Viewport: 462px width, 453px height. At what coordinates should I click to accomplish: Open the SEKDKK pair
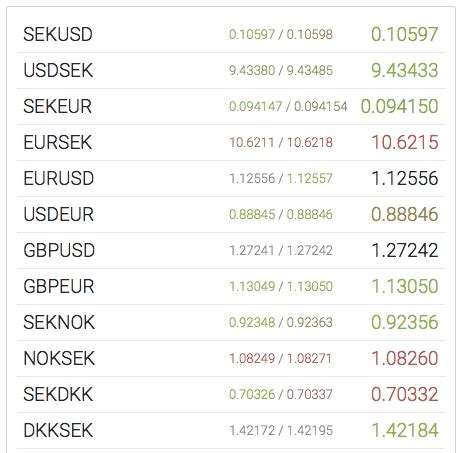pos(231,394)
